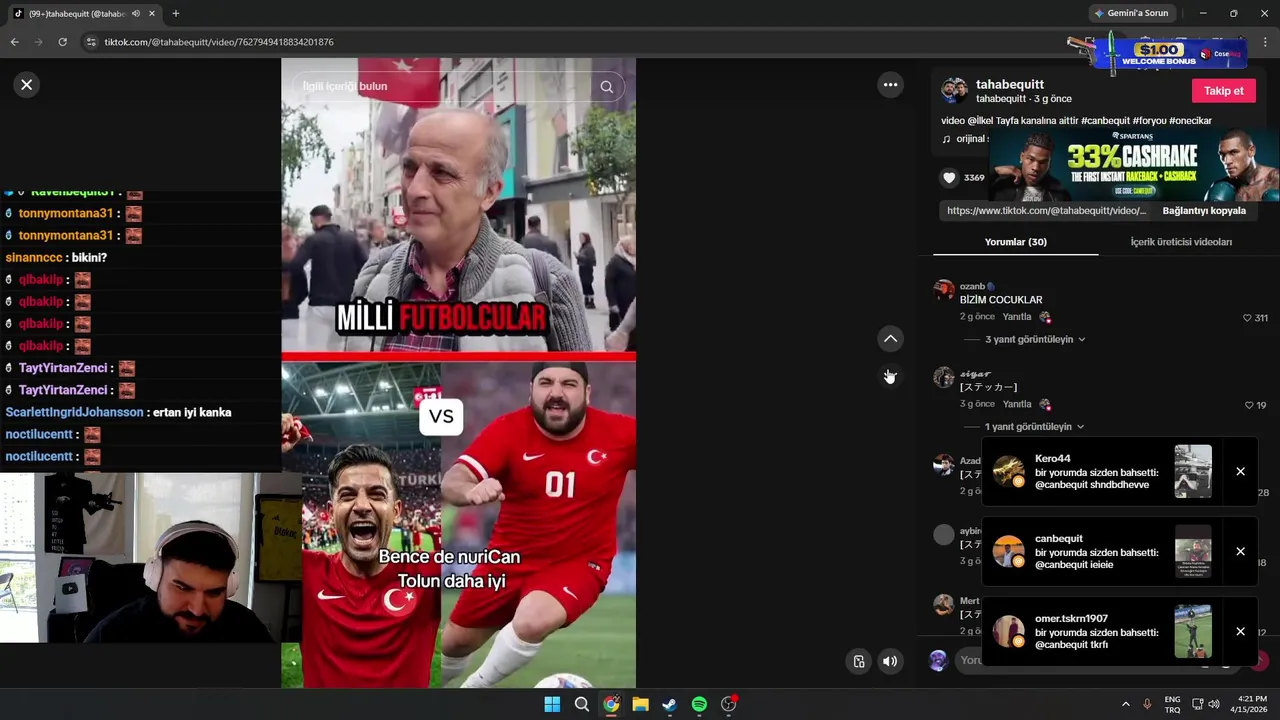Click the original sound music note
Image resolution: width=1280 pixels, height=720 pixels.
pyautogui.click(x=947, y=139)
